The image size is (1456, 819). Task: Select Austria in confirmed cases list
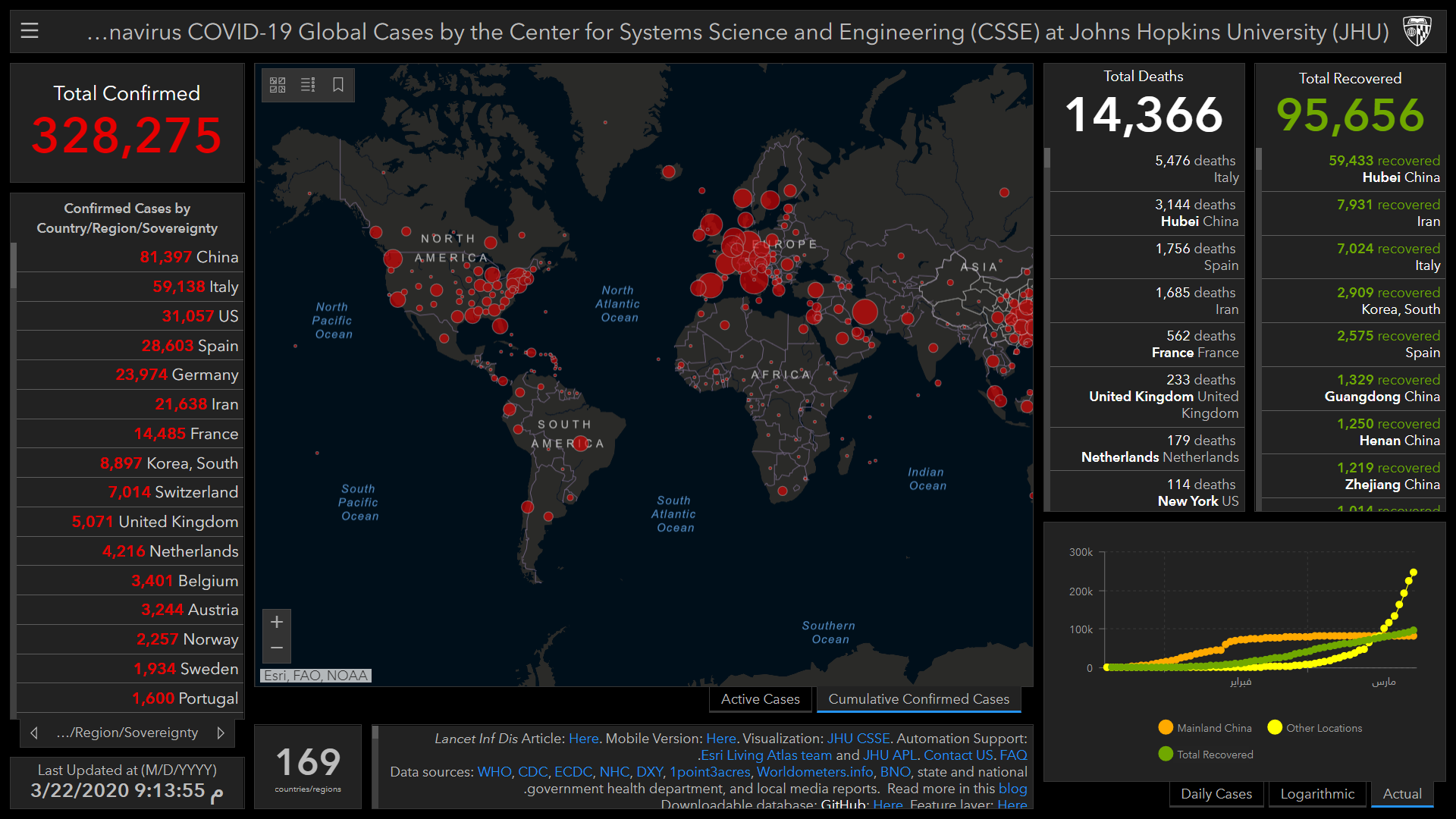click(x=130, y=610)
